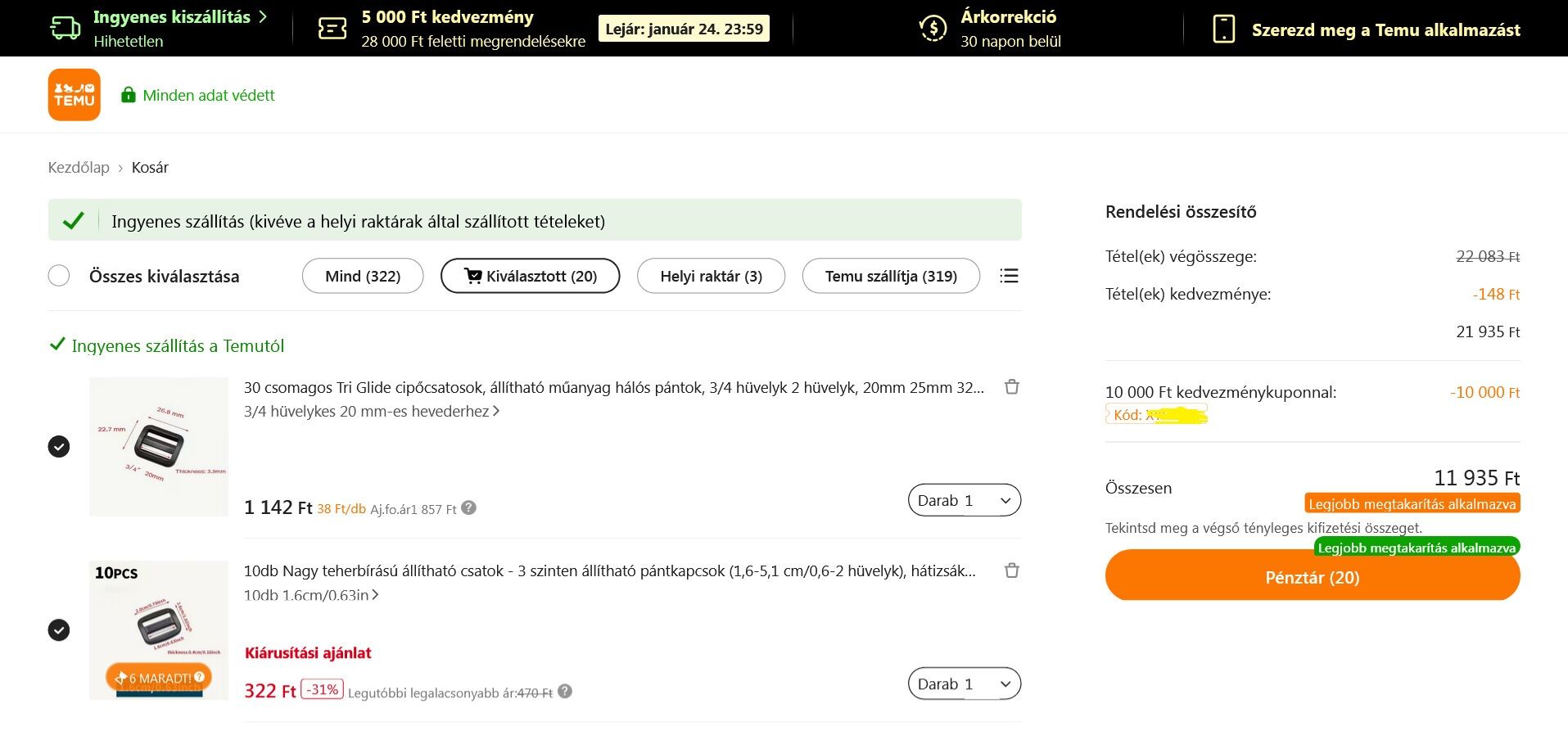1568x735 pixels.
Task: Click the Árkorrekció dollar icon
Action: [x=933, y=29]
